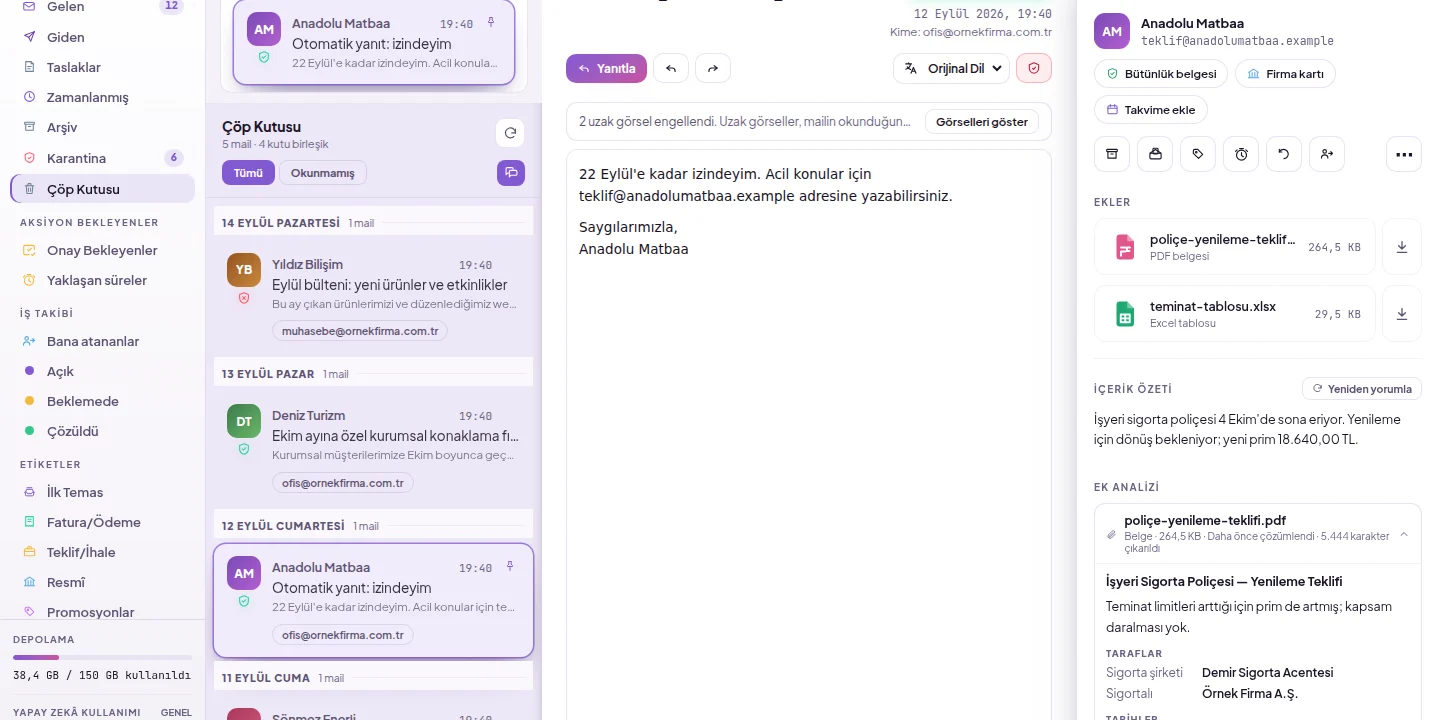
Task: Collapse the poliçe-yenileme-teklifi.pdf analysis section
Action: point(1404,535)
